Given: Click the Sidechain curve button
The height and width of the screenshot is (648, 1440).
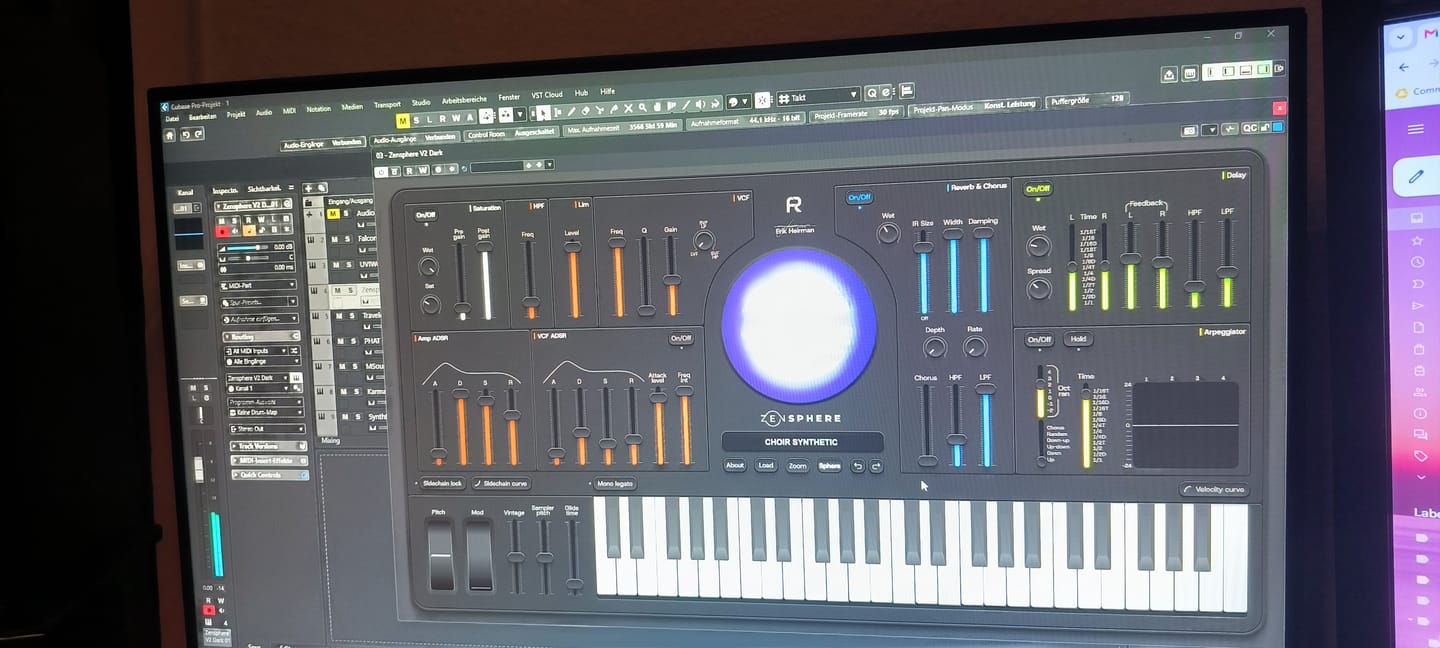Looking at the screenshot, I should tap(501, 484).
